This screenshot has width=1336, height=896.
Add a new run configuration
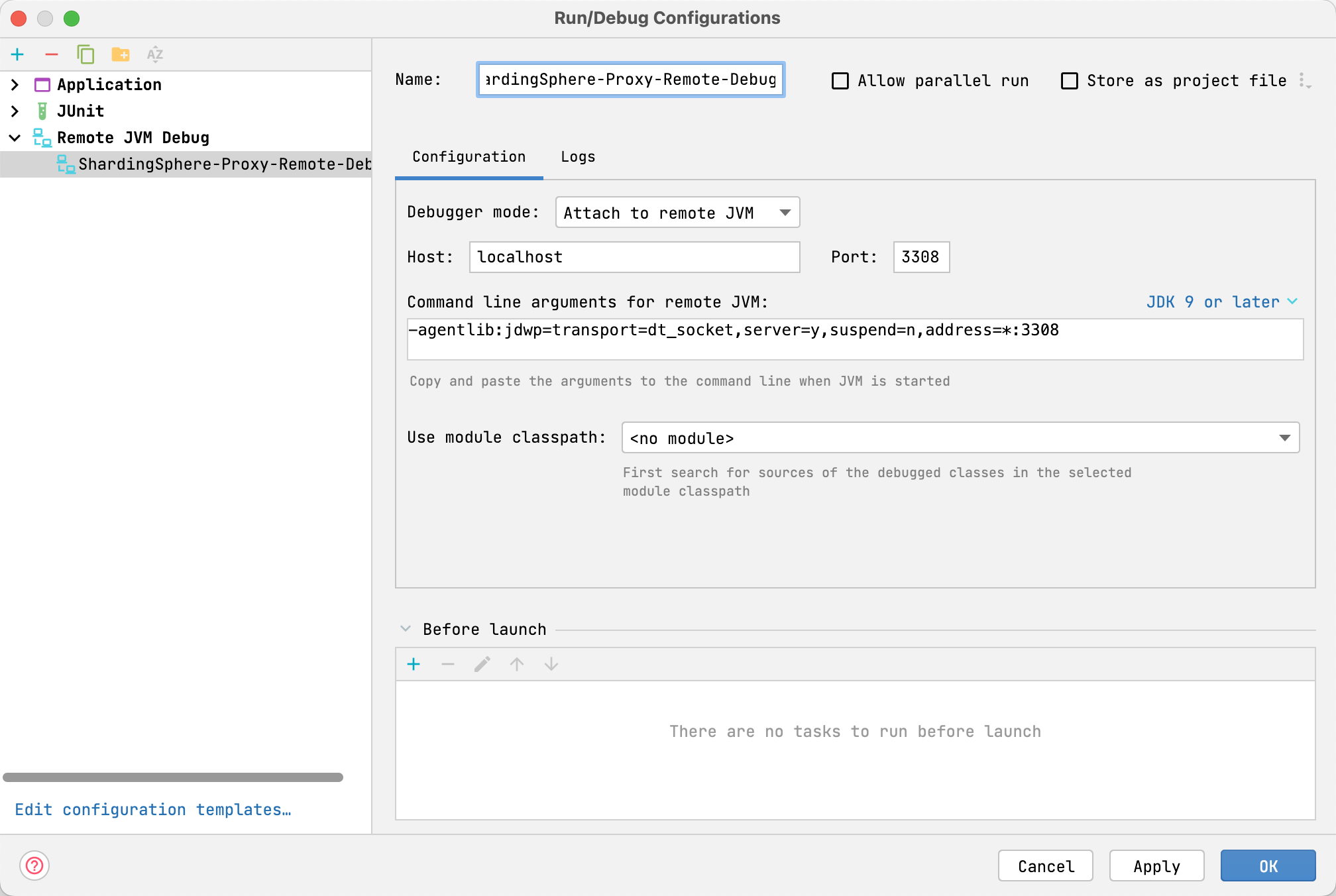[x=17, y=54]
